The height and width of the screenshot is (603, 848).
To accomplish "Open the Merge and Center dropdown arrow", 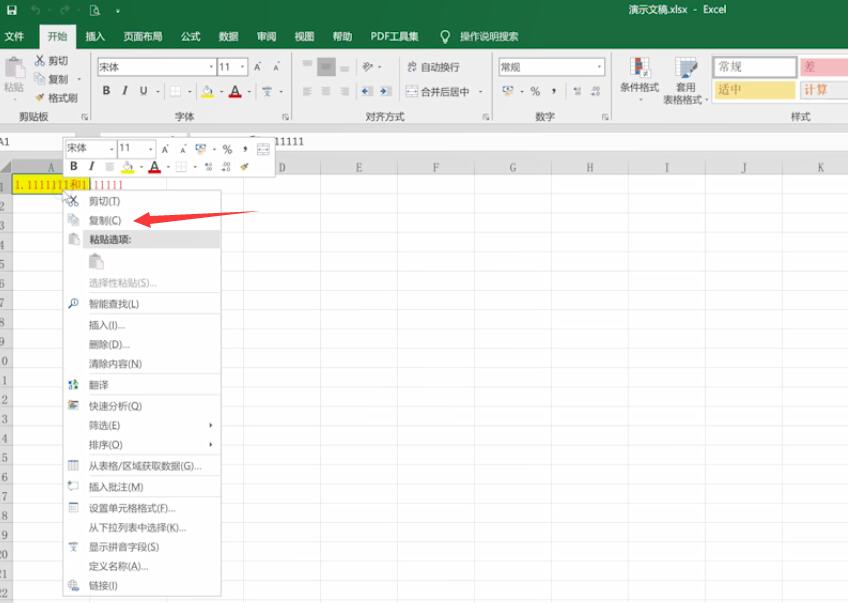I will pos(480,92).
